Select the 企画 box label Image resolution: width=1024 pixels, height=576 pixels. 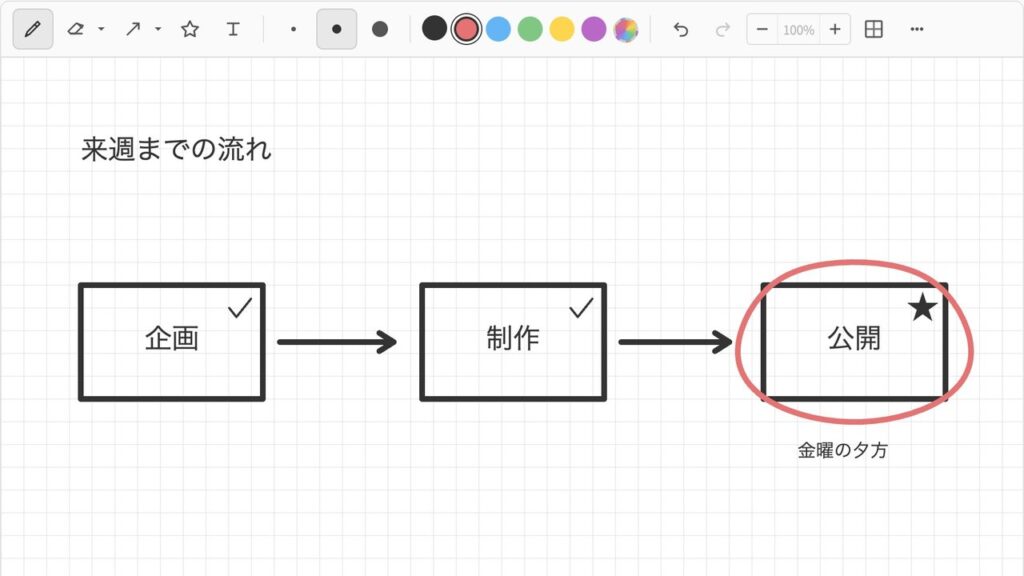172,338
